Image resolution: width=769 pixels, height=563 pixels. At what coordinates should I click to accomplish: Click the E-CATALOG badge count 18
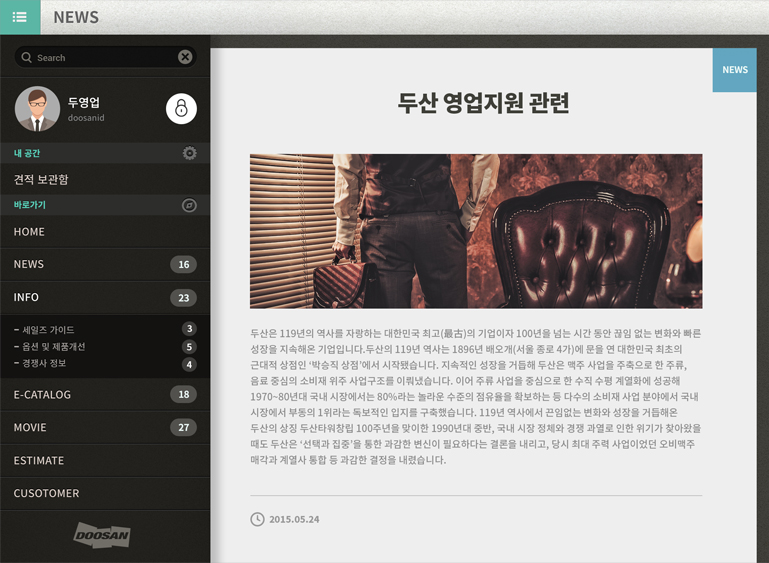(x=183, y=394)
